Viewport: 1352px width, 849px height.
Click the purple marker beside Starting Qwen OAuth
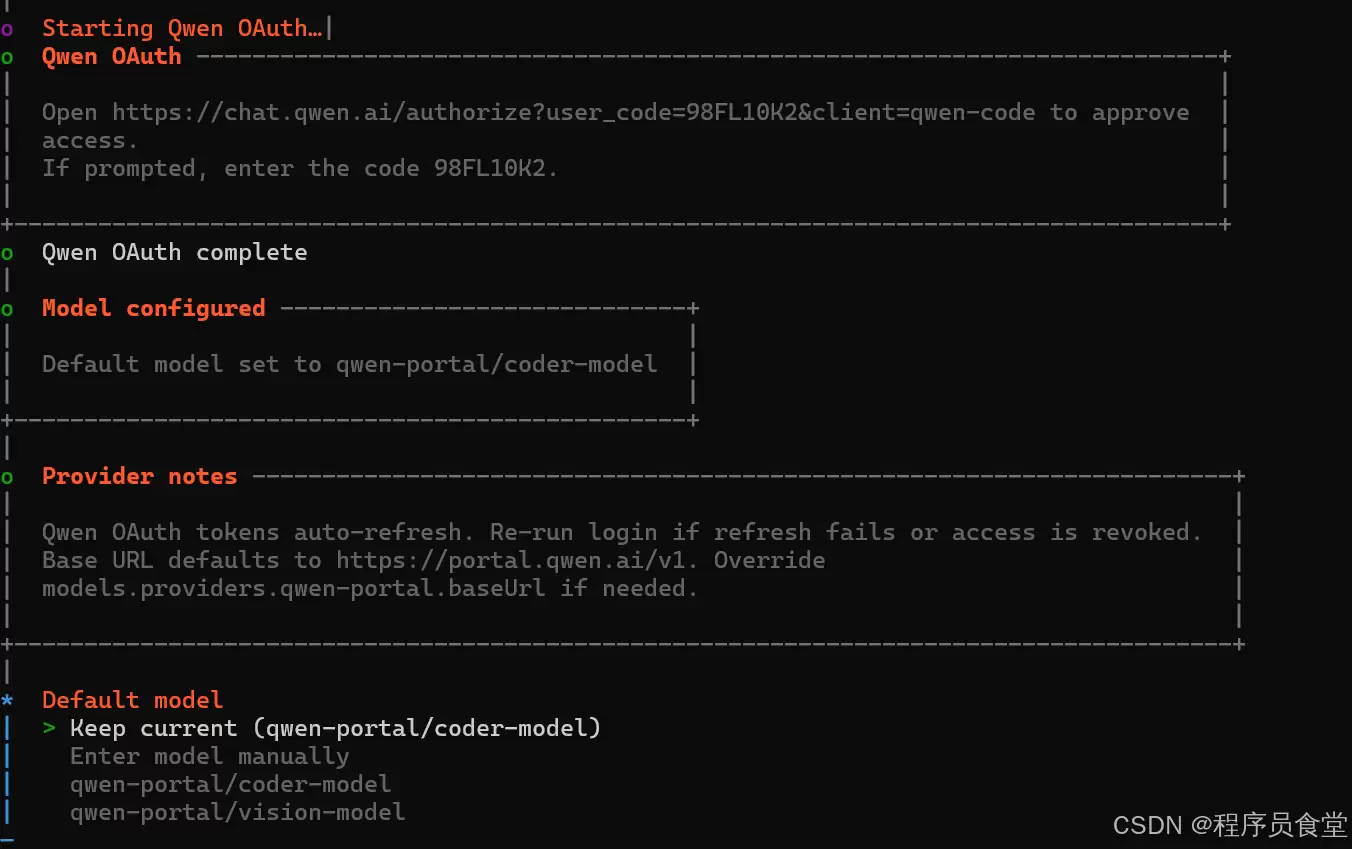click(x=7, y=29)
